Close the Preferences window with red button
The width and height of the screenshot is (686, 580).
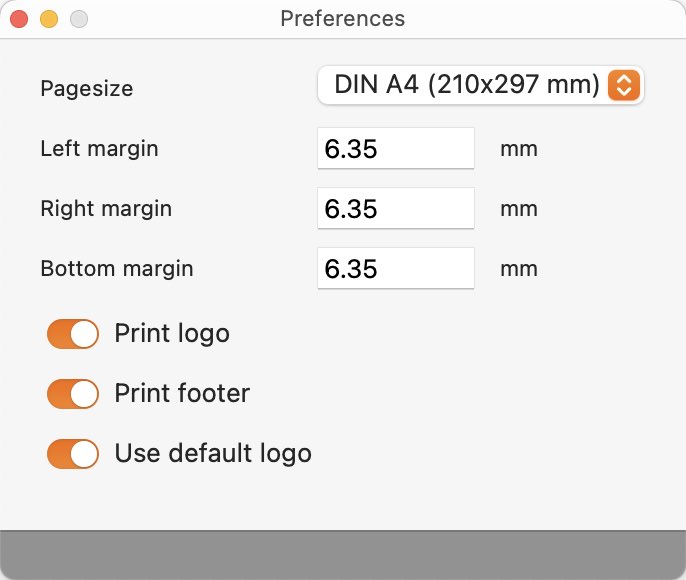click(x=19, y=19)
